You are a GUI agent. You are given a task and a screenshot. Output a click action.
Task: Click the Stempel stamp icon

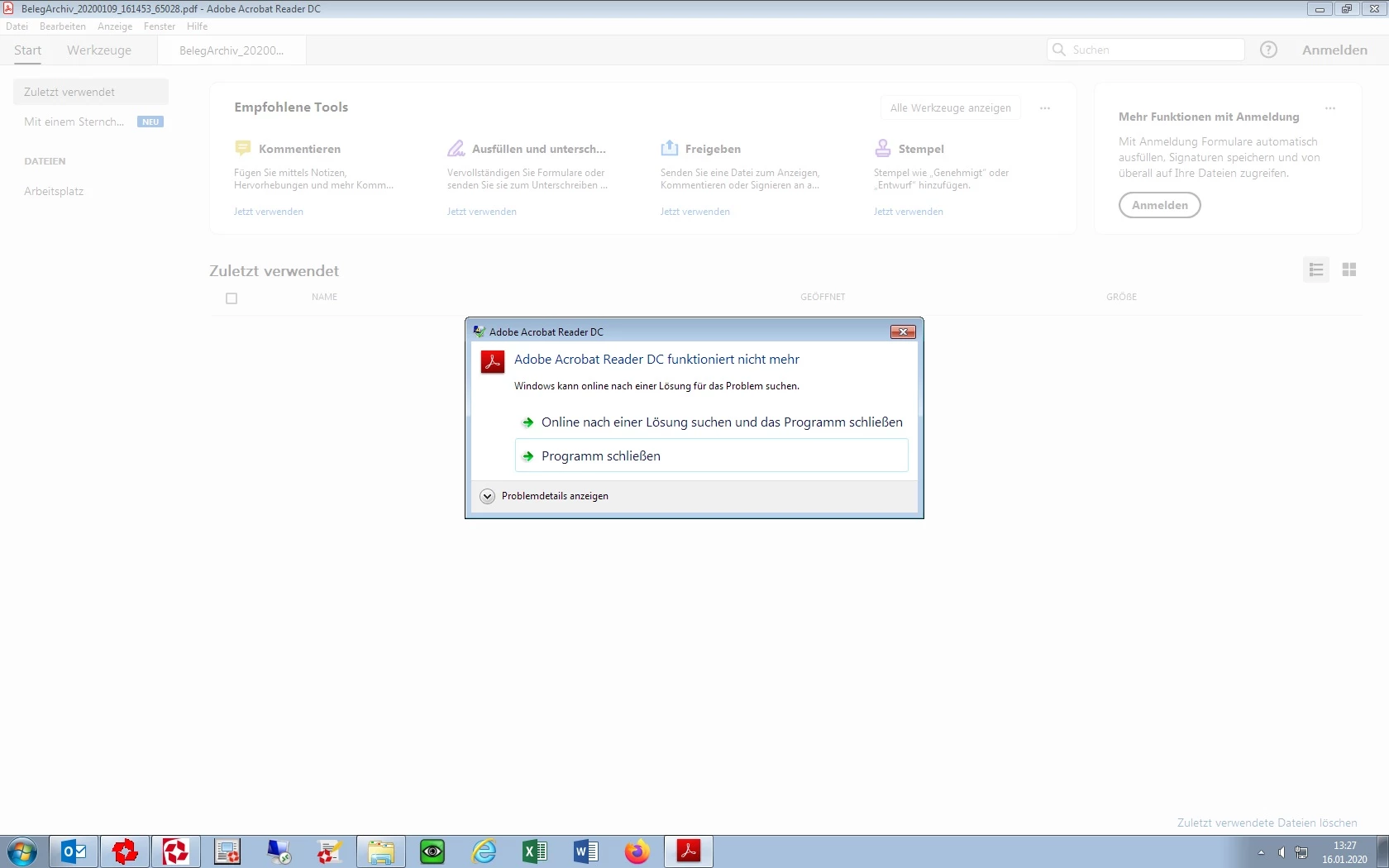coord(883,148)
